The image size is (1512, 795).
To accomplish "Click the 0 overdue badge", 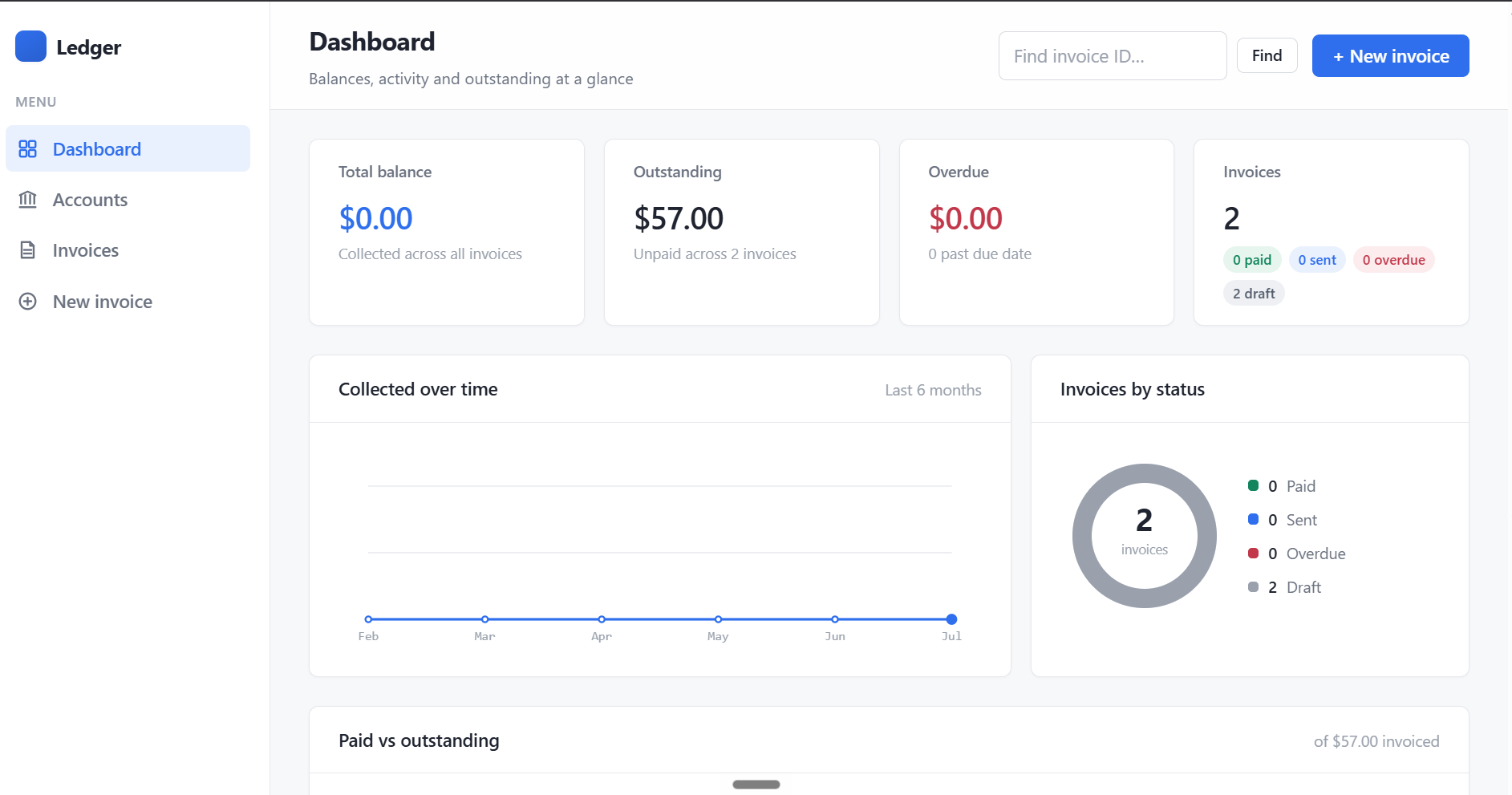I will click(1393, 260).
